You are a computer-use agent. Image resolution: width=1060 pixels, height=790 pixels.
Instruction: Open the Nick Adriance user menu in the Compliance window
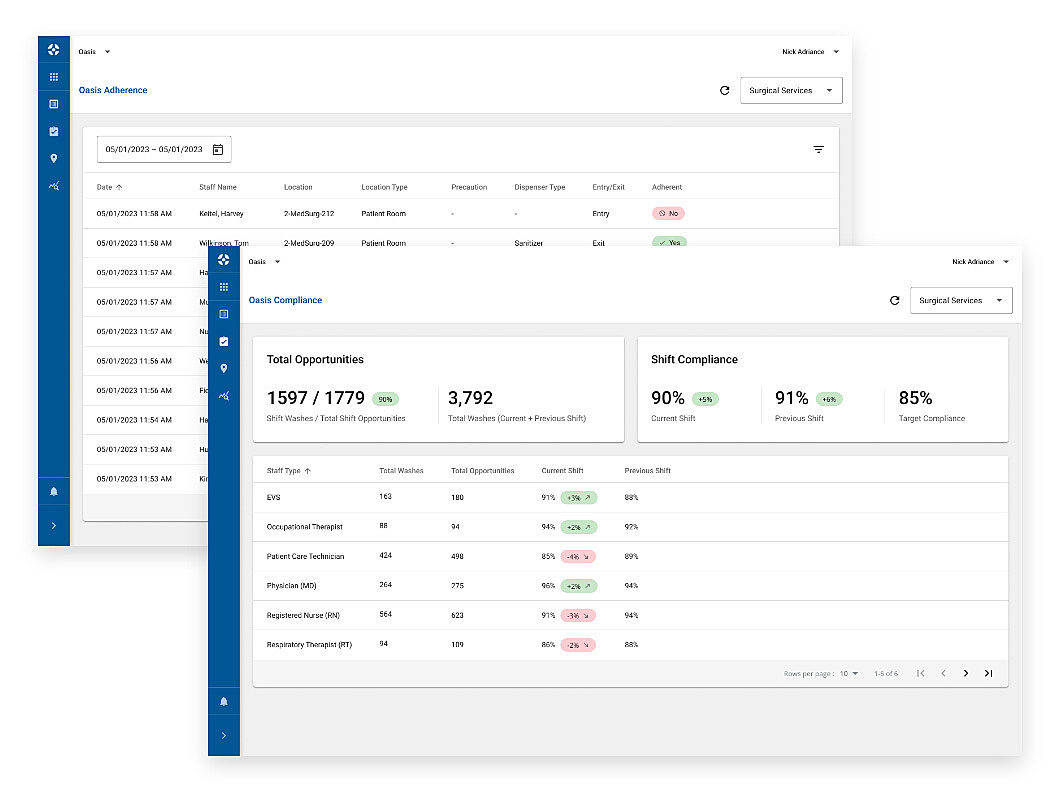(979, 262)
